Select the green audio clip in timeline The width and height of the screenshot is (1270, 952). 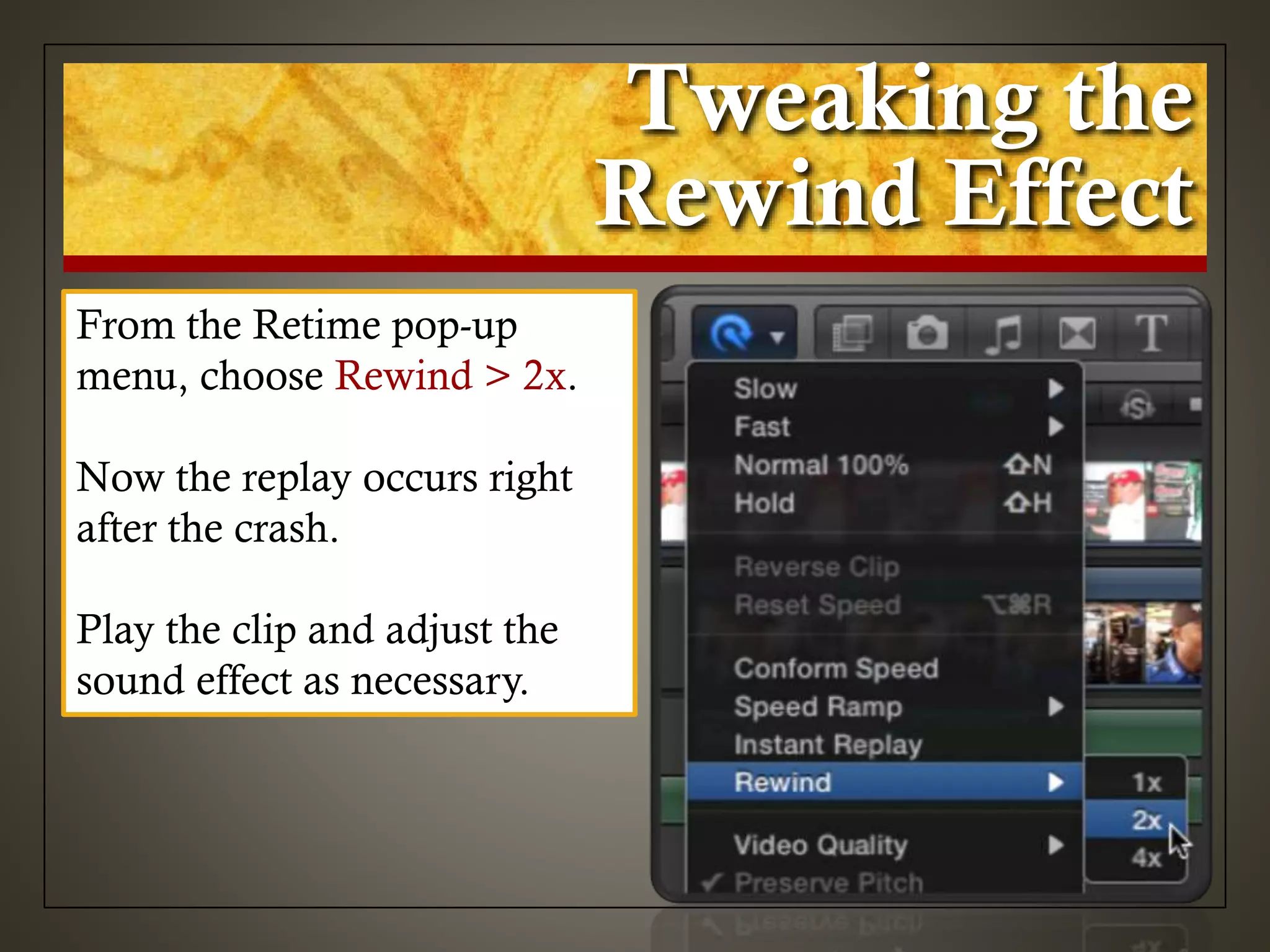pyautogui.click(x=1142, y=734)
